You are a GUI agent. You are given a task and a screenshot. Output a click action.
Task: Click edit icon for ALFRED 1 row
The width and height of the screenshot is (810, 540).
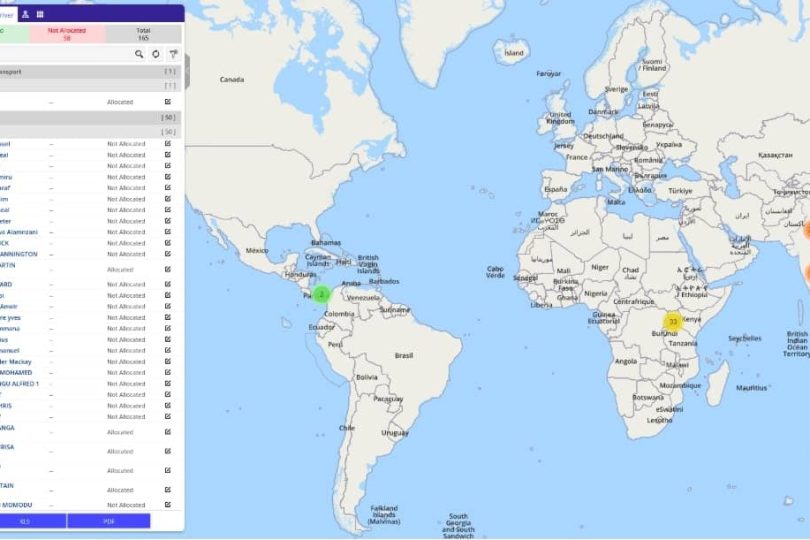(x=167, y=383)
